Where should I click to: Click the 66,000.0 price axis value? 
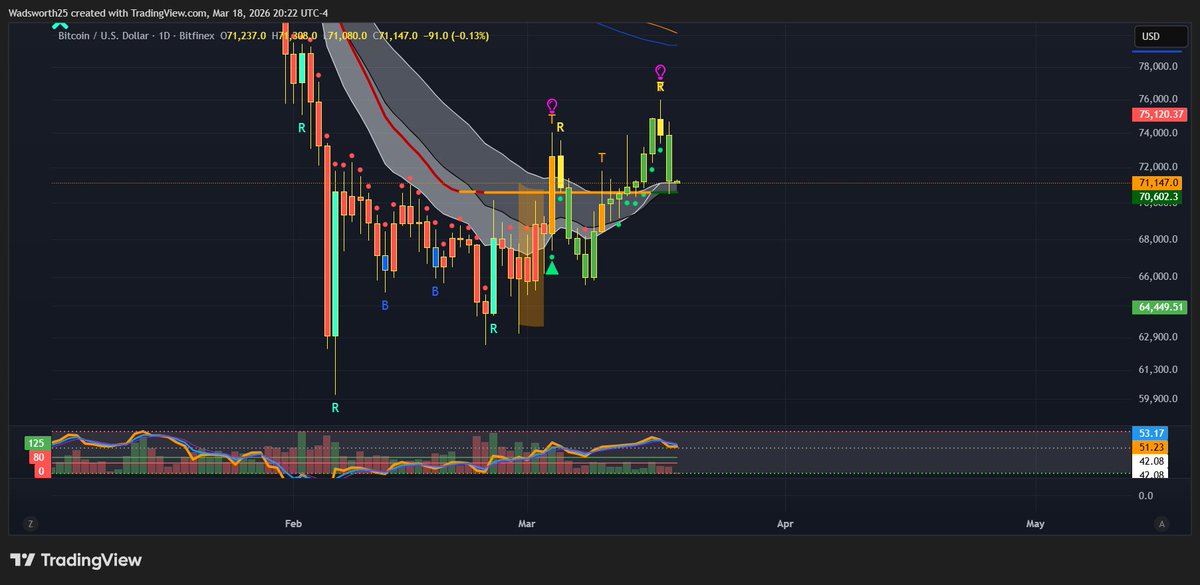click(1157, 277)
